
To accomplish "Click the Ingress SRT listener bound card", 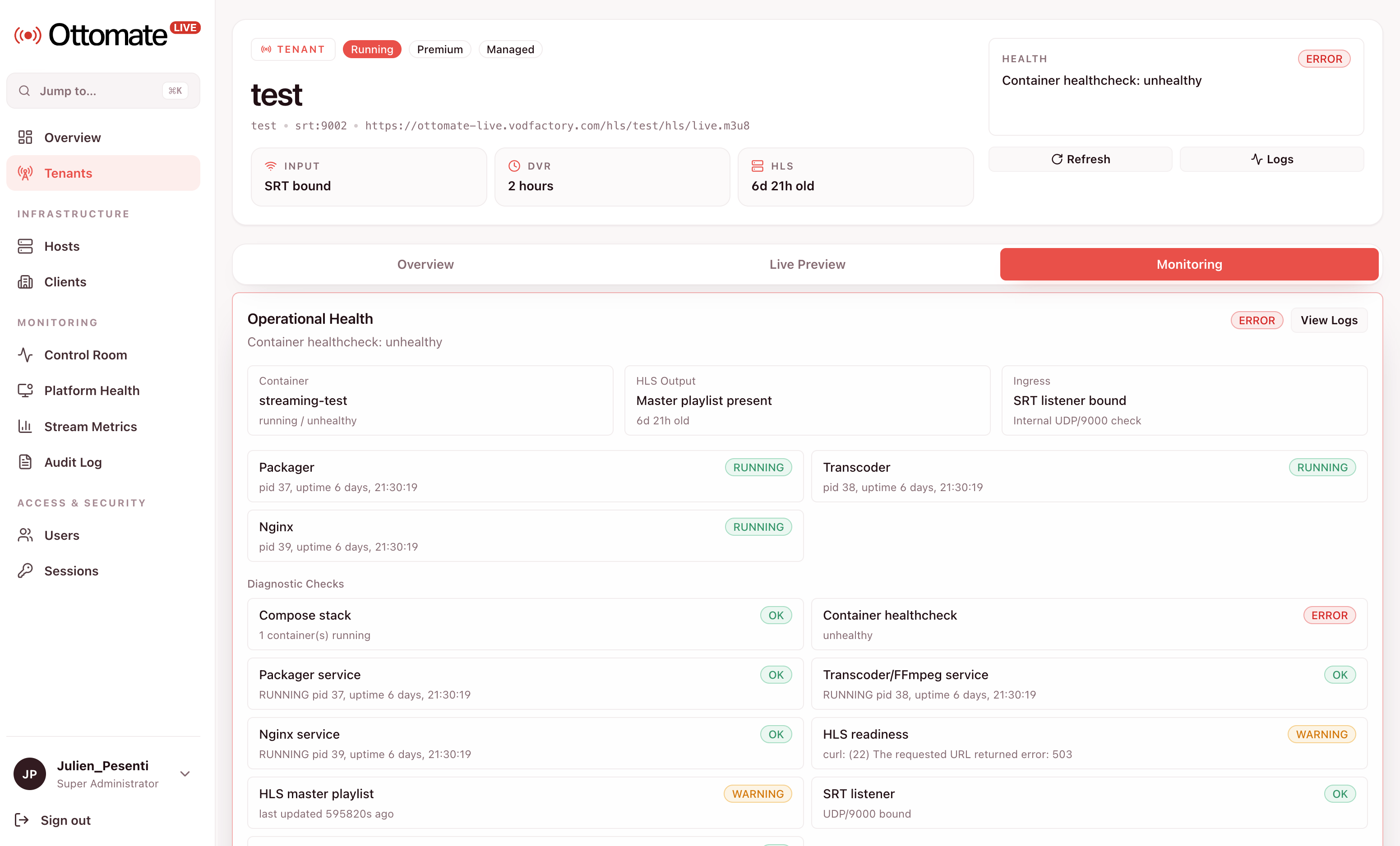I will coord(1184,400).
